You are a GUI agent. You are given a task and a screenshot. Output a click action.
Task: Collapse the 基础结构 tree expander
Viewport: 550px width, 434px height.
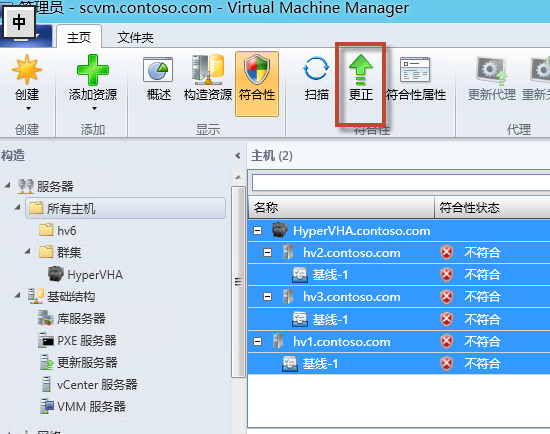pyautogui.click(x=17, y=295)
